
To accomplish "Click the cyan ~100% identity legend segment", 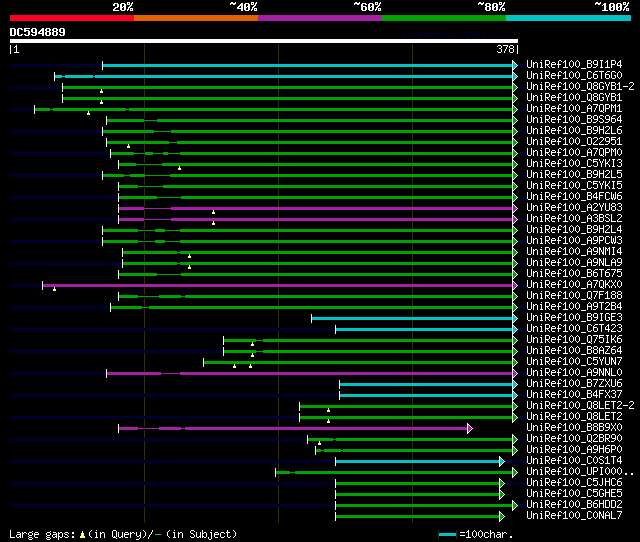I will 569,18.
